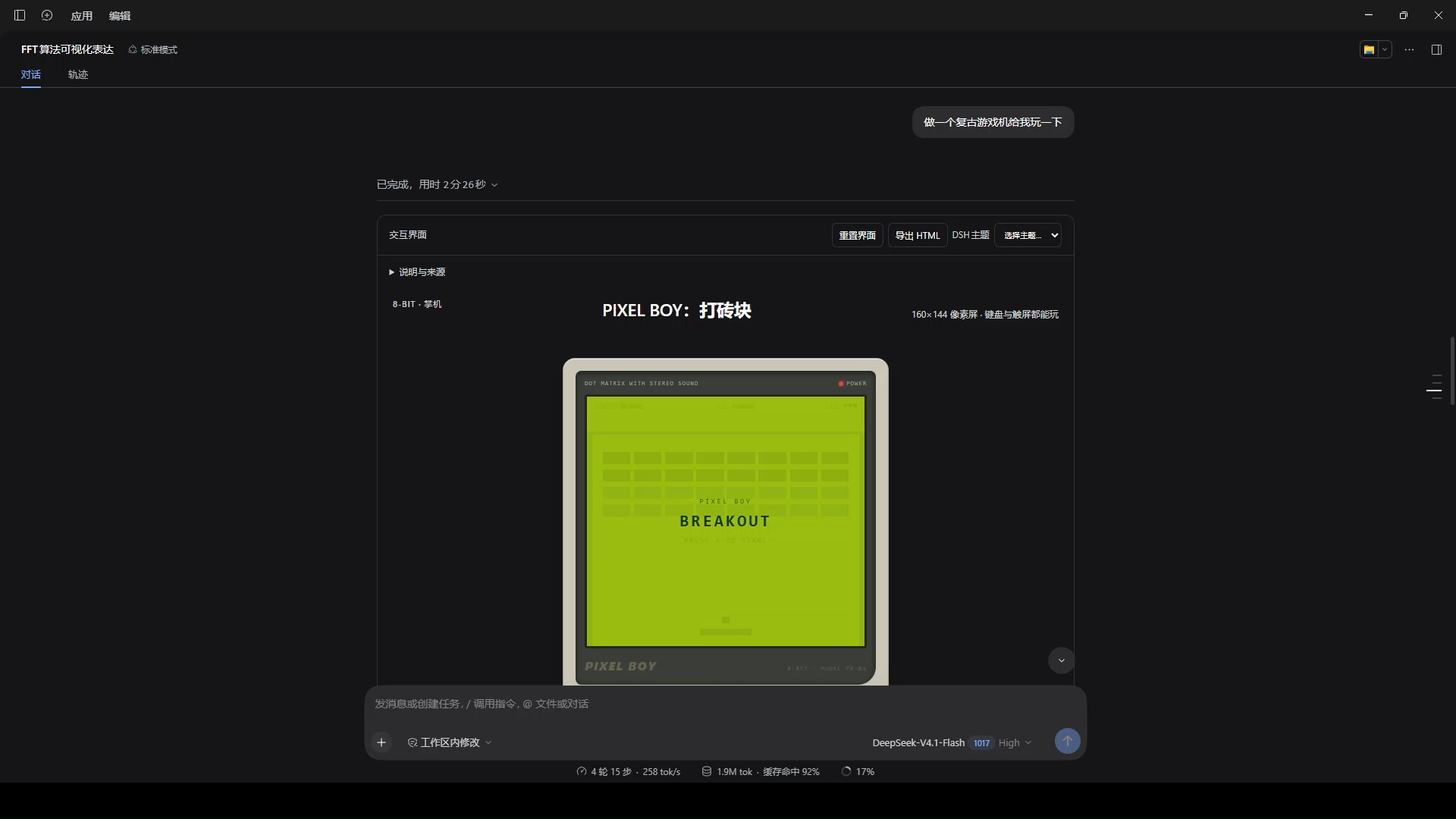Click the 1017 badge beside model name
The image size is (1456, 819).
click(981, 743)
